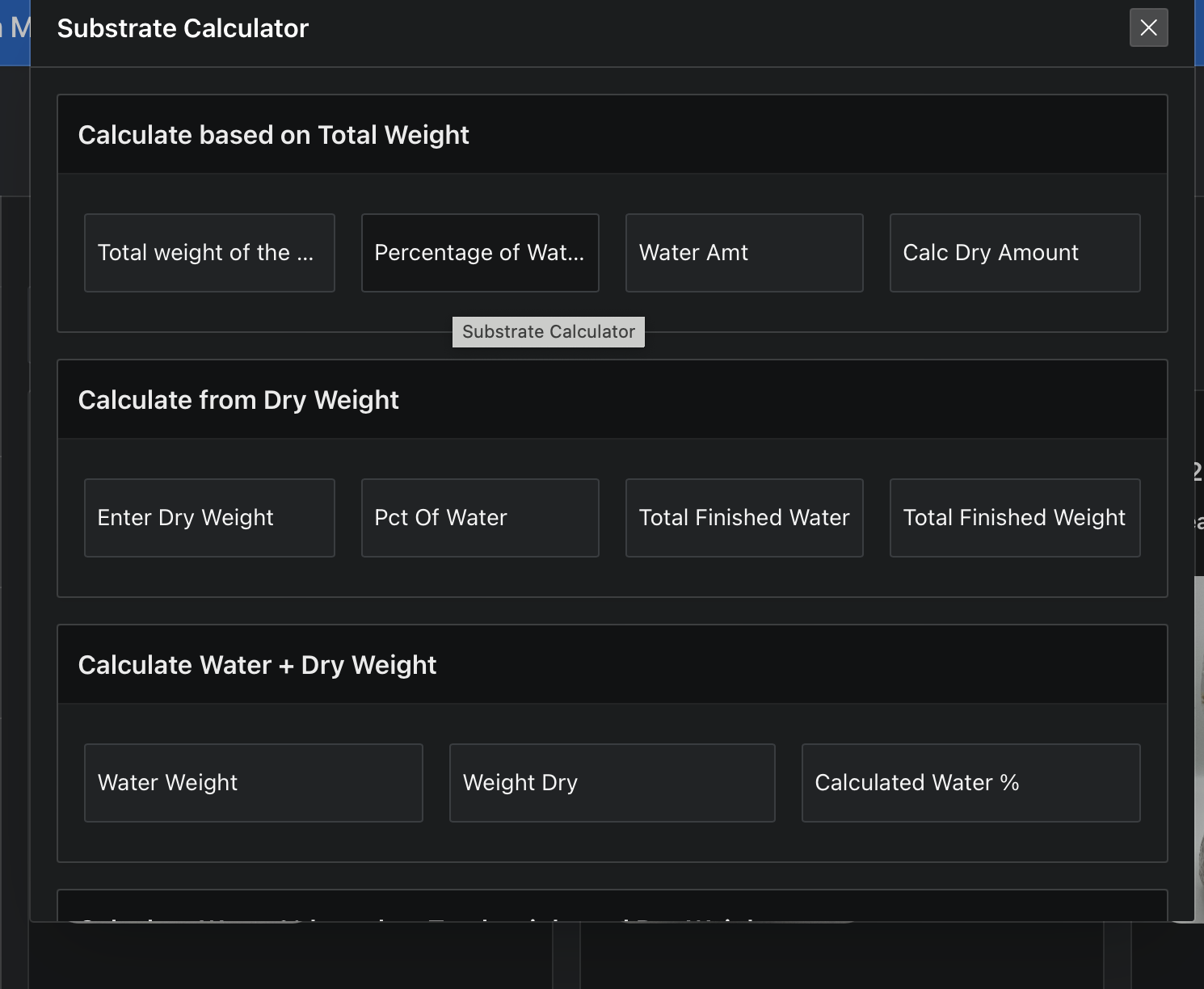The image size is (1204, 989).
Task: Click the Calc Dry Amount field
Action: coord(1014,252)
